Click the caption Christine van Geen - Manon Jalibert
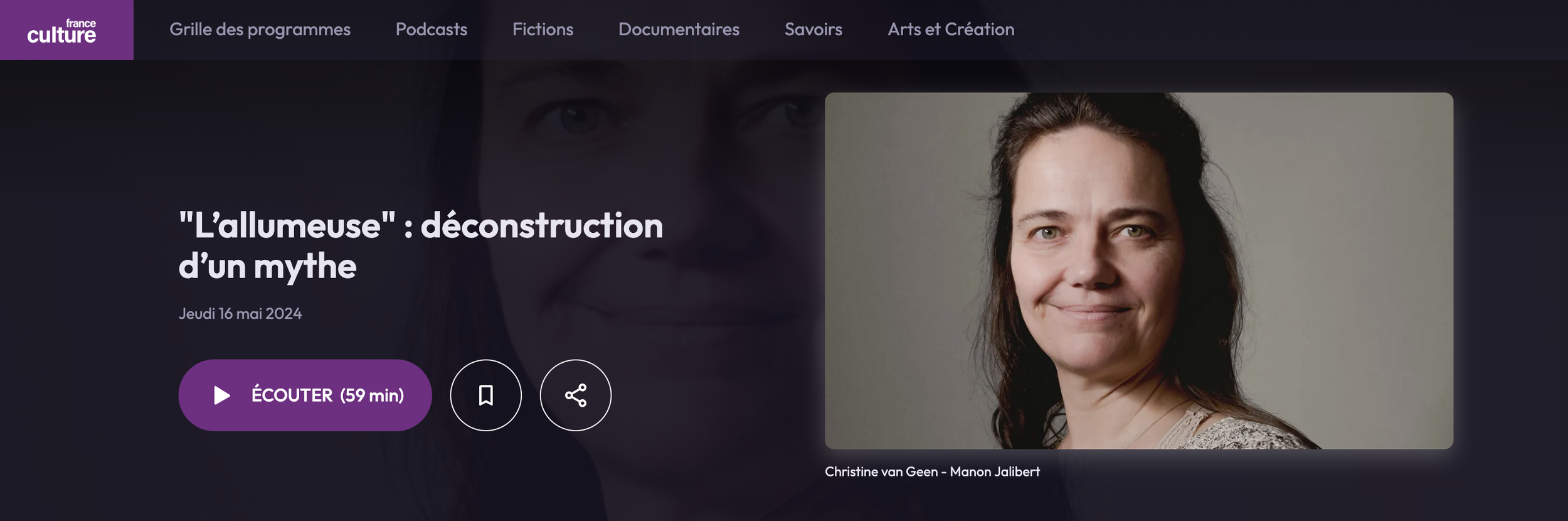The height and width of the screenshot is (521, 1568). coord(932,471)
